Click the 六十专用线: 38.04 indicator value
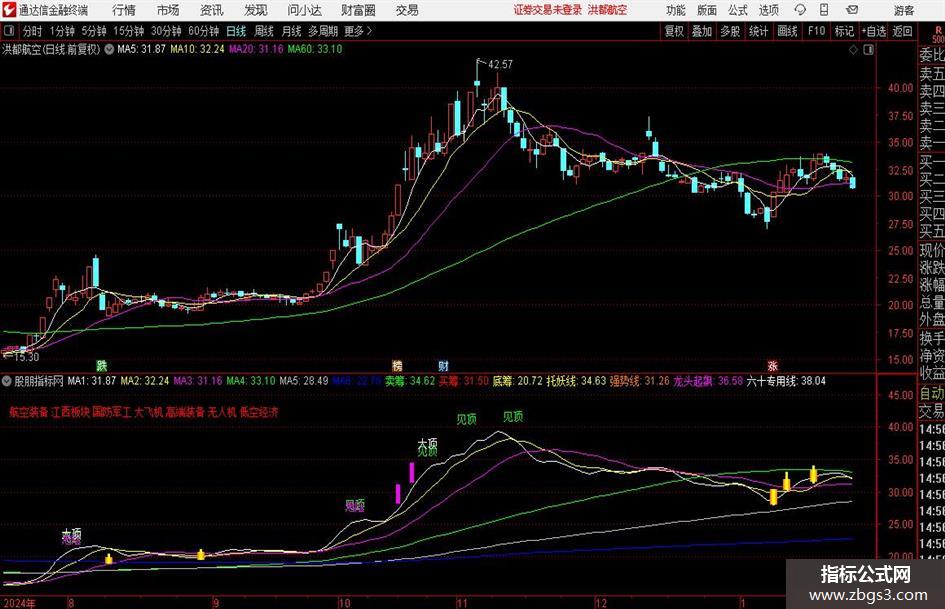 (786, 381)
